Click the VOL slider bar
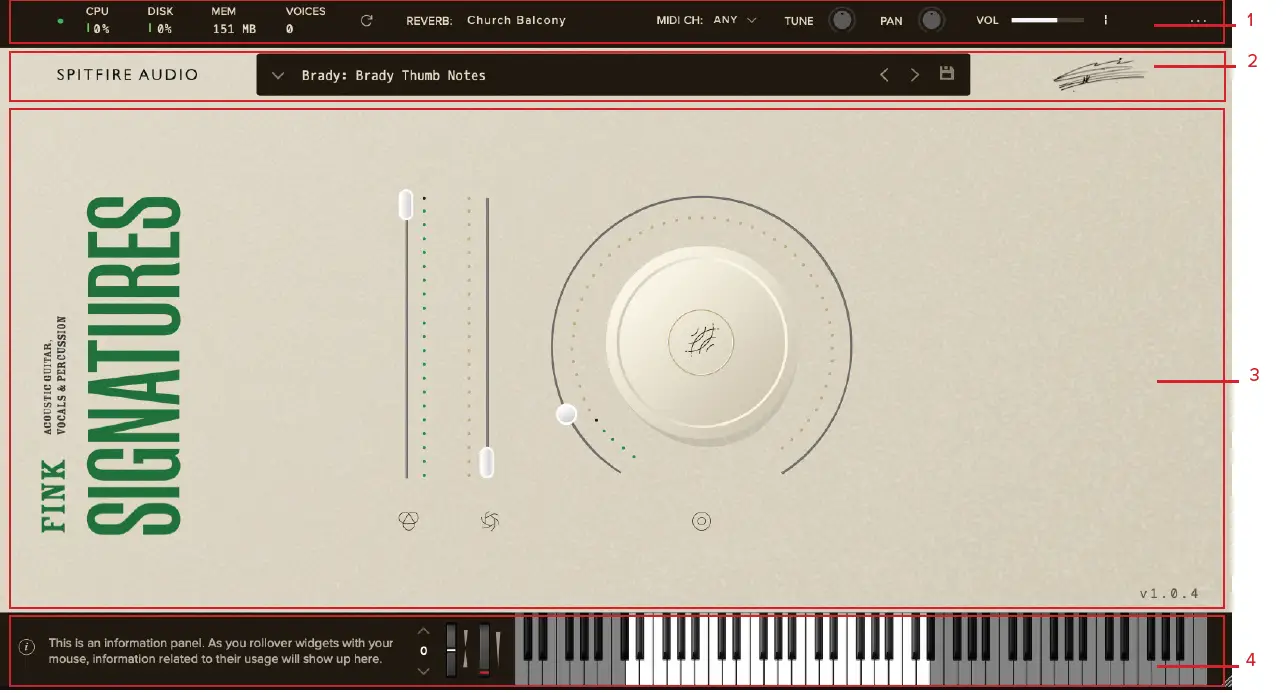 click(x=1047, y=20)
